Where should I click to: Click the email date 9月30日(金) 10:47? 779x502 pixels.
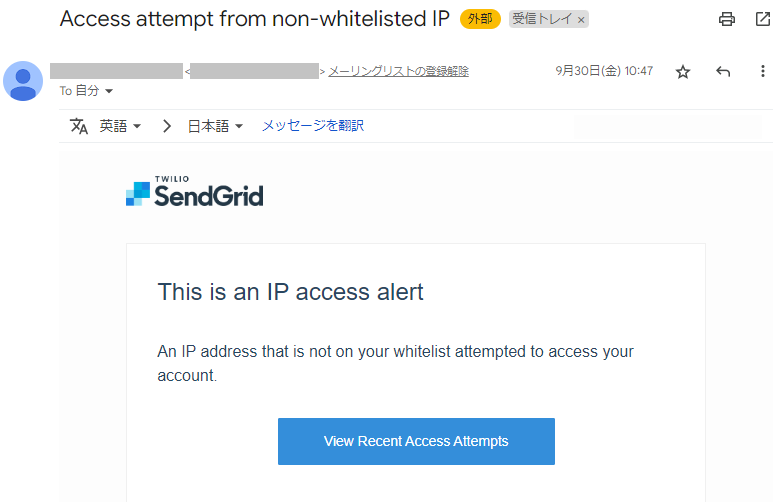coord(604,71)
